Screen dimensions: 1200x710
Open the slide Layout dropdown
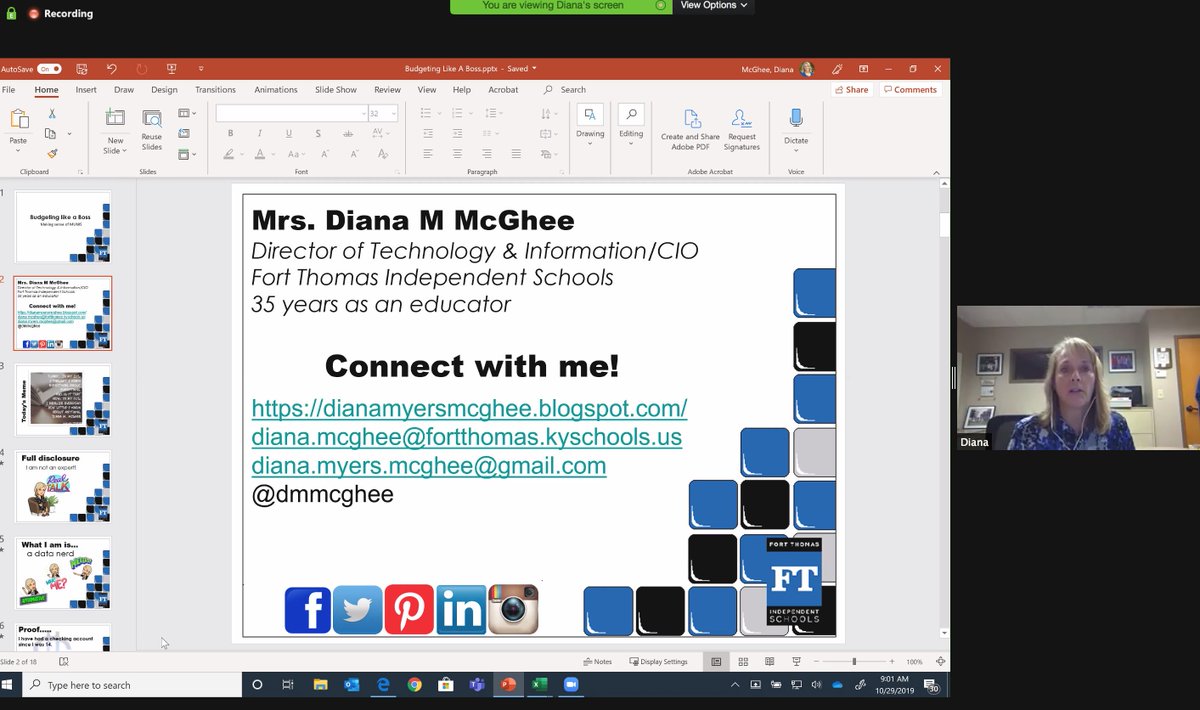[x=187, y=113]
